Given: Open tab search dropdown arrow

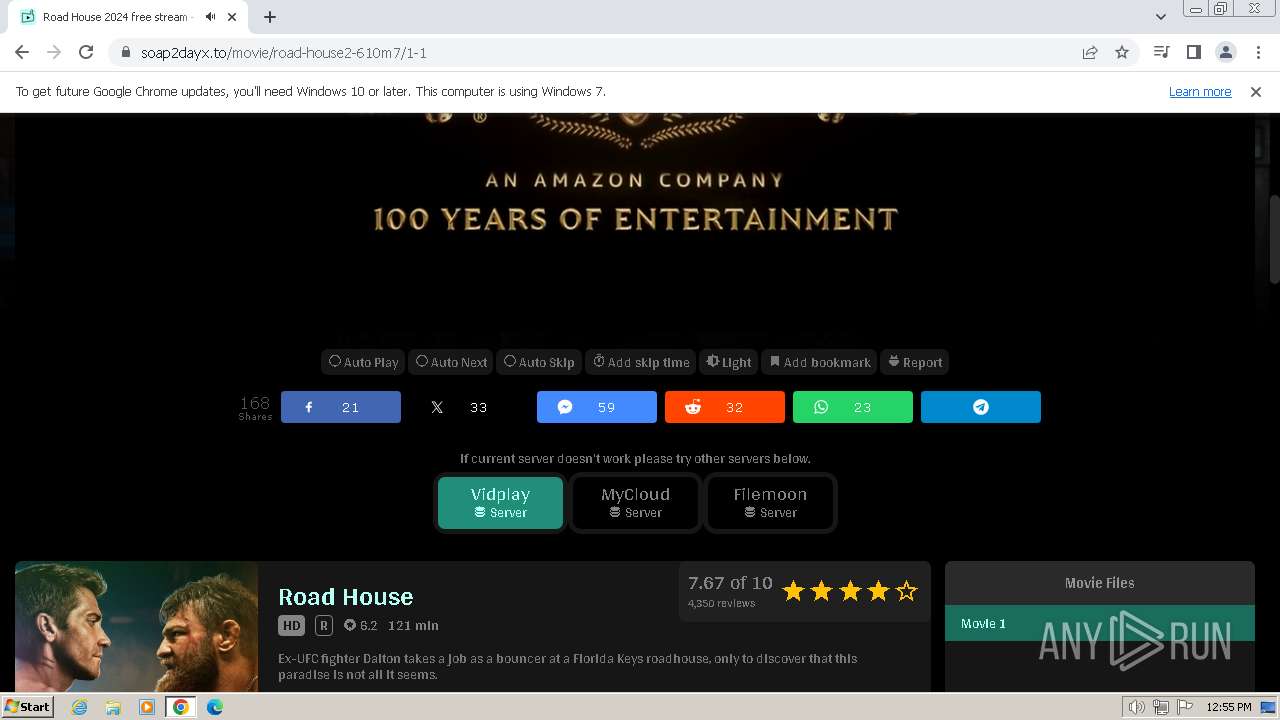Looking at the screenshot, I should 1160,17.
